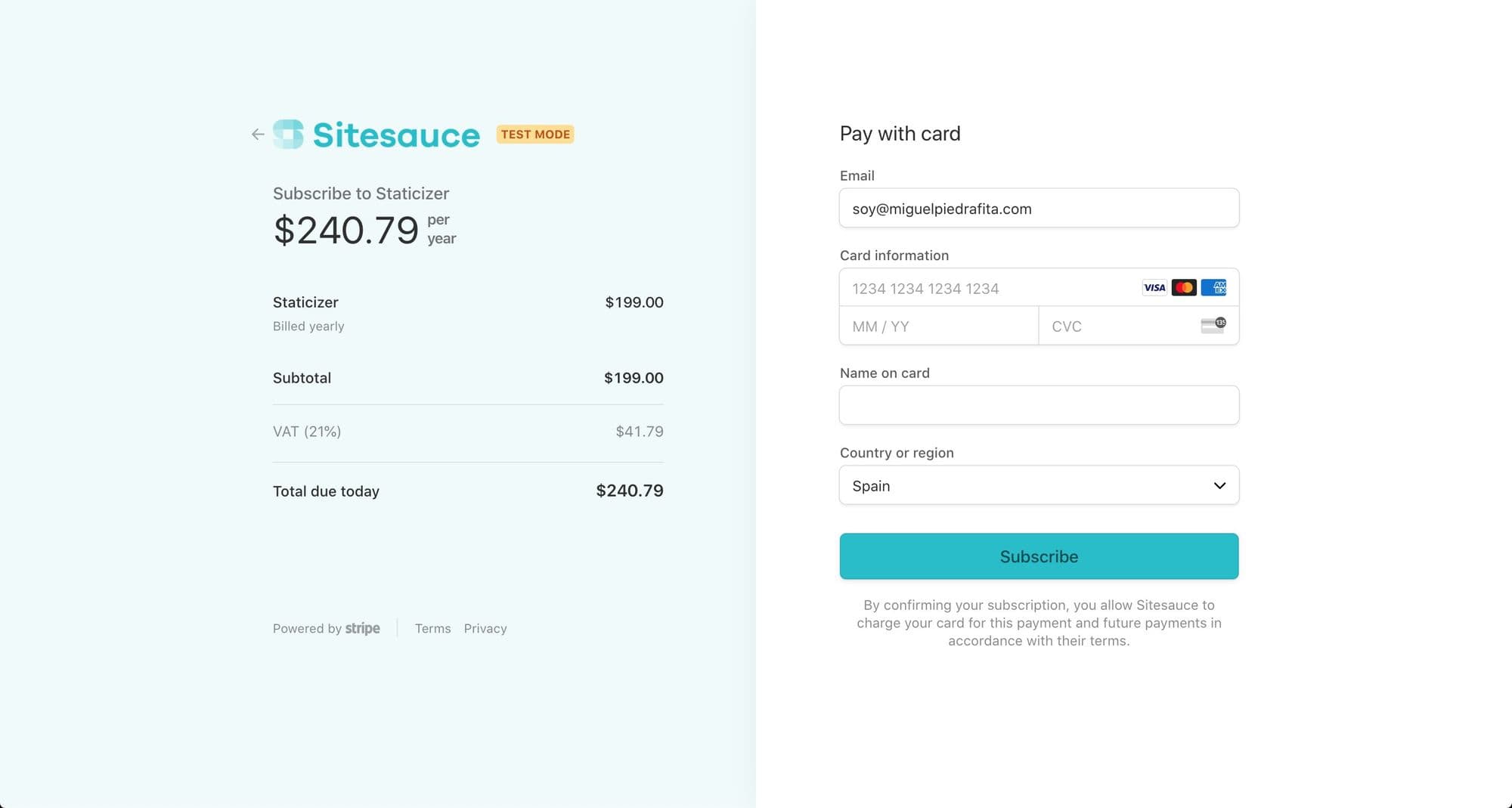This screenshot has width=1512, height=808.
Task: Click the Stripe logo in footer
Action: pyautogui.click(x=363, y=628)
